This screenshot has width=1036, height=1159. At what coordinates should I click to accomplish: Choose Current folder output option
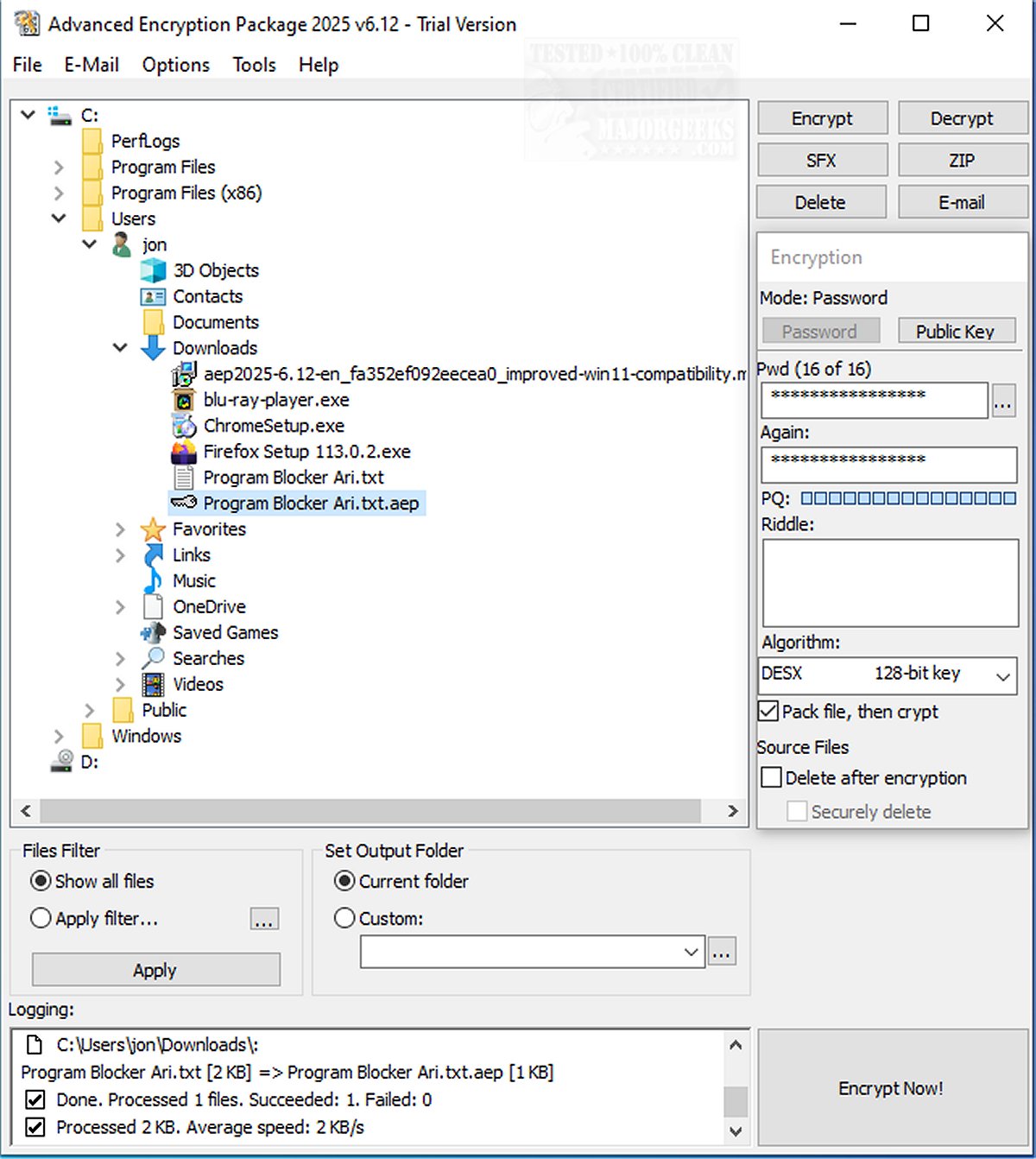tap(344, 881)
